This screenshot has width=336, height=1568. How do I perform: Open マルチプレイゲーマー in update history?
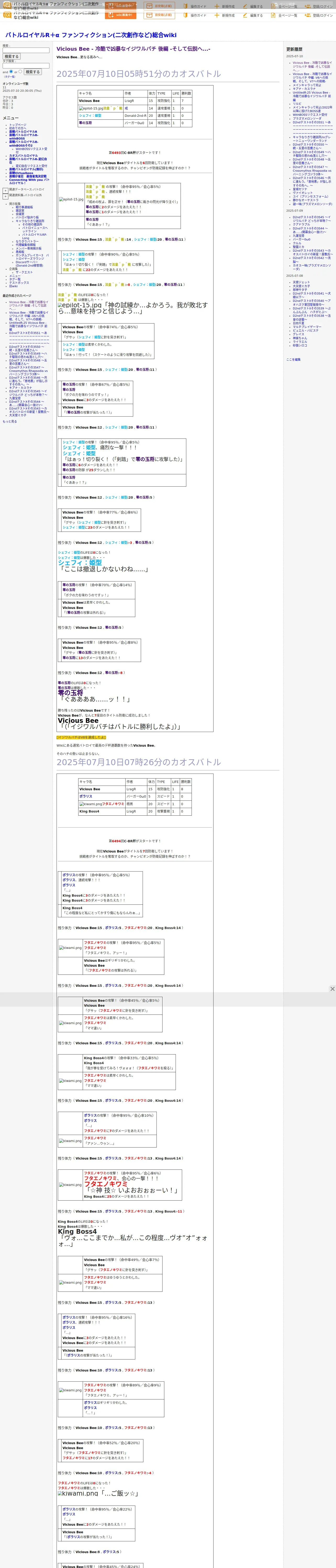(x=307, y=327)
